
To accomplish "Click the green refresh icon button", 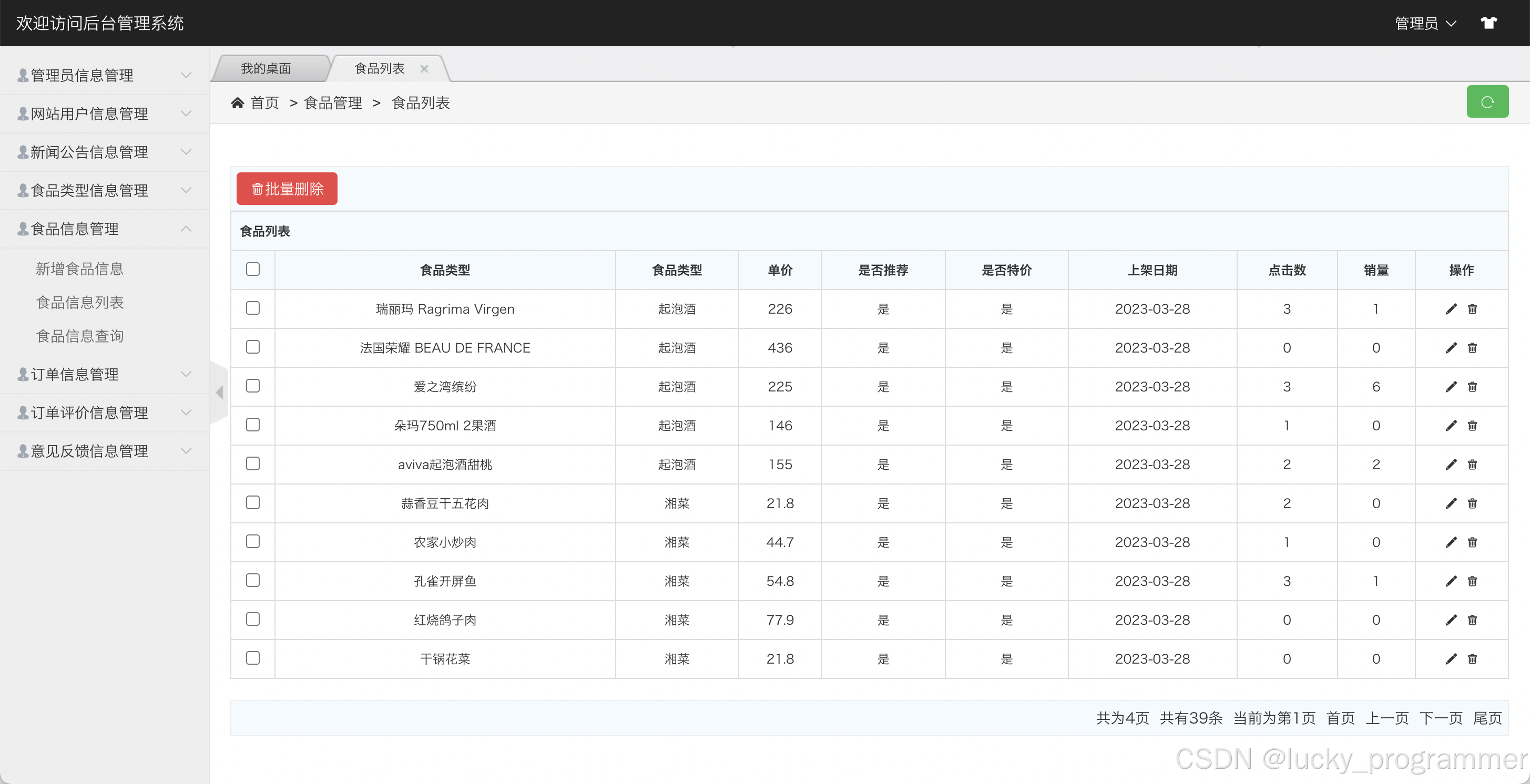I will (x=1487, y=101).
